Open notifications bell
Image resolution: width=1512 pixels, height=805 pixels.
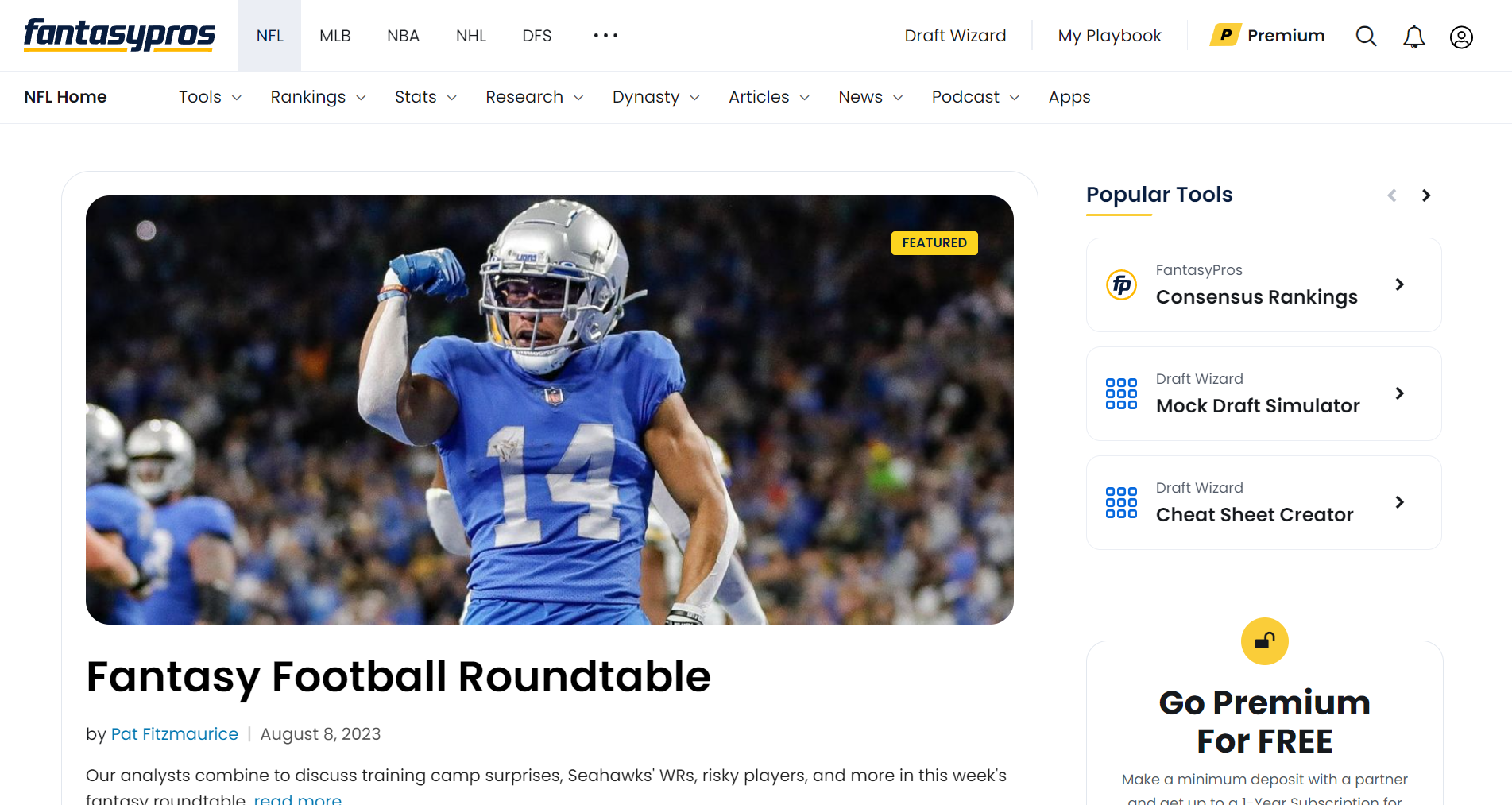pos(1413,37)
